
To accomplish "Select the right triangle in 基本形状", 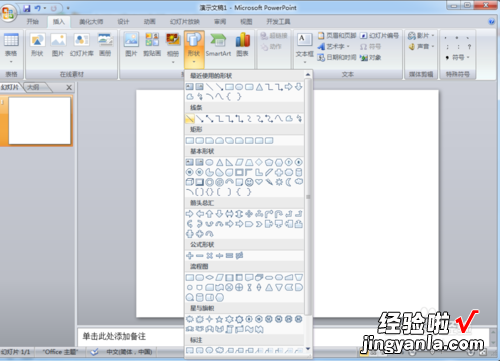I will coord(229,162).
